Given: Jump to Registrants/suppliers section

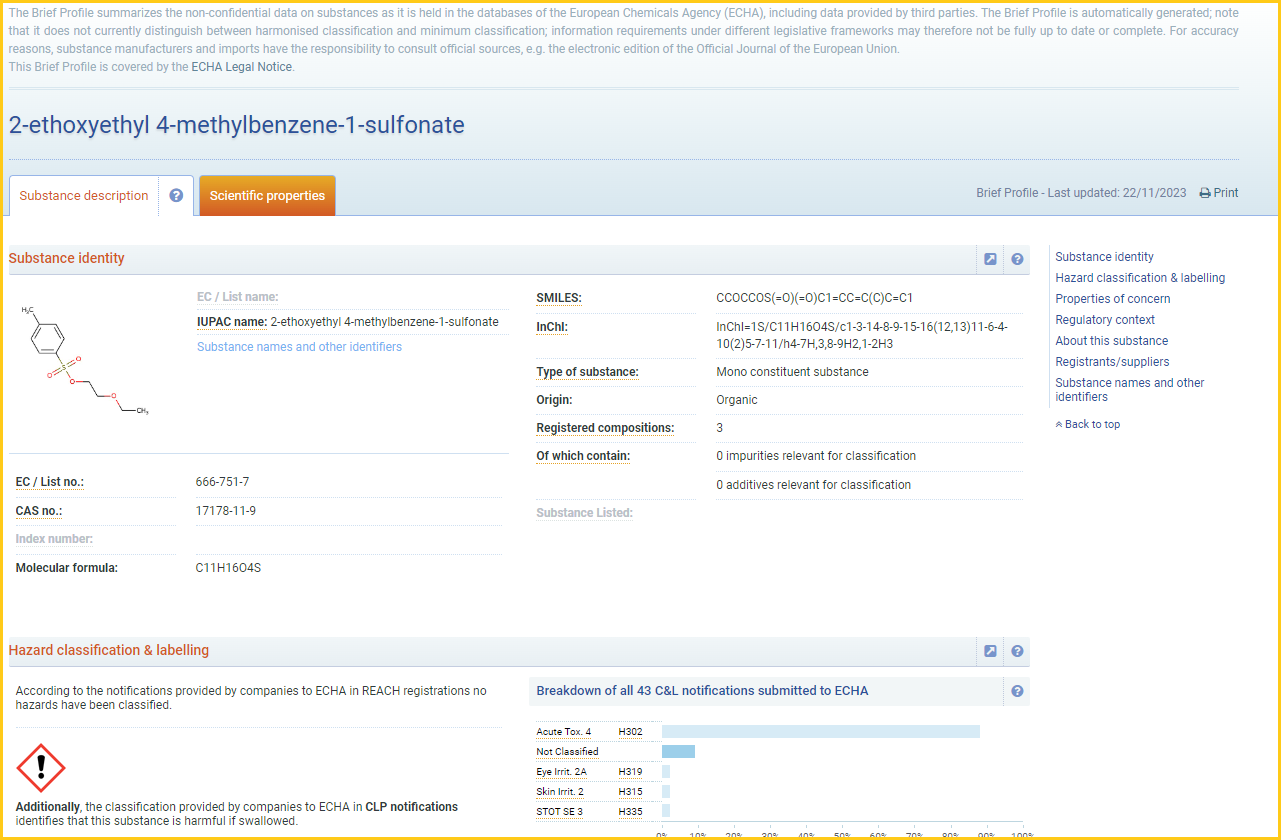Looking at the screenshot, I should tap(1111, 362).
